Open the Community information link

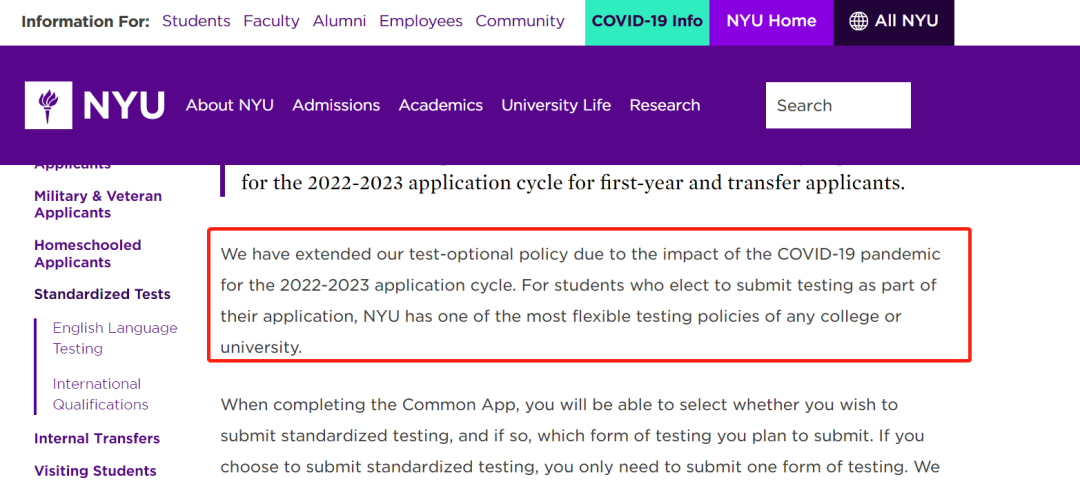[520, 21]
